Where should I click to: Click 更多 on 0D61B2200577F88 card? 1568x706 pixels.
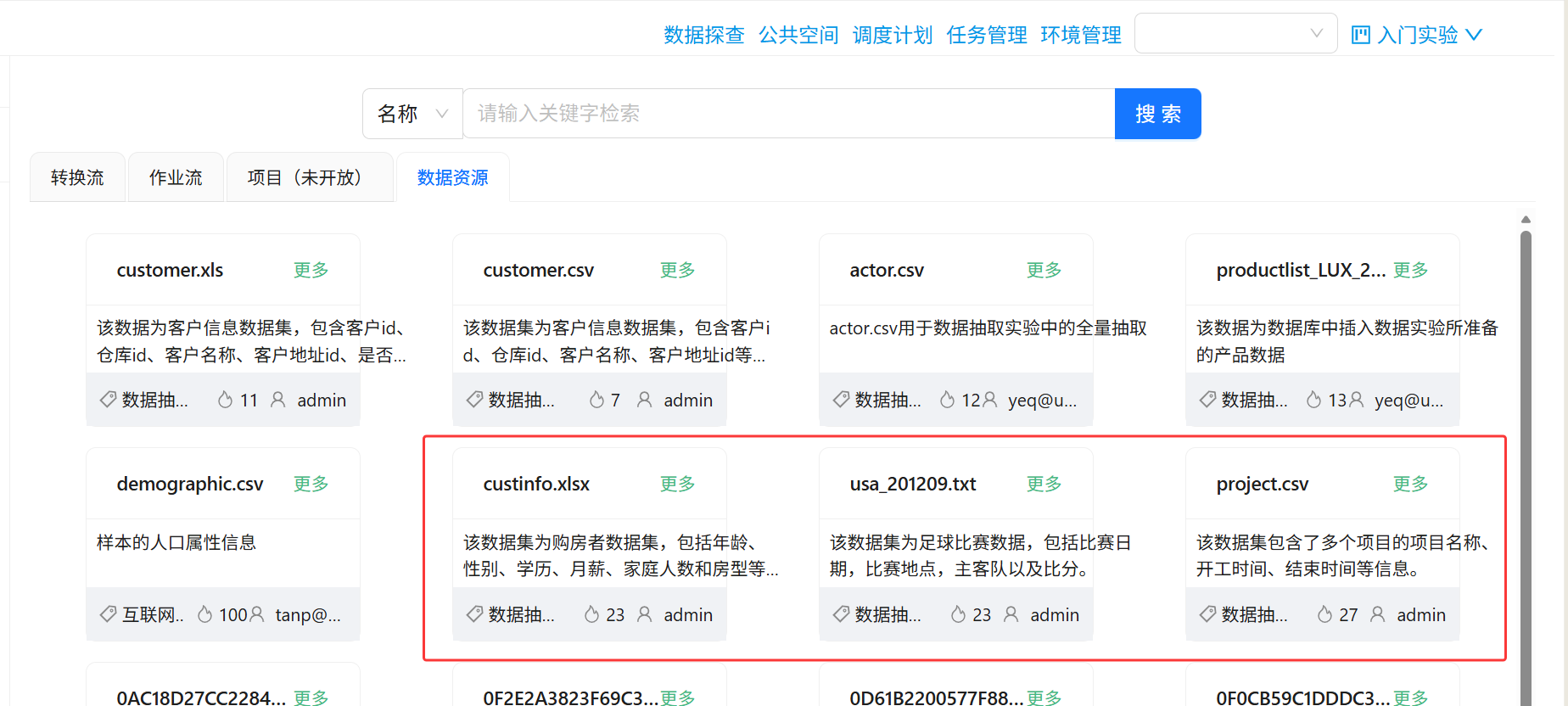[x=1044, y=698]
